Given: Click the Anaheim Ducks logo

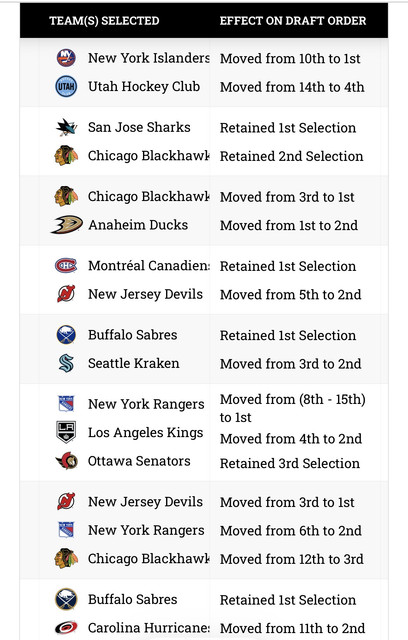Looking at the screenshot, I should tap(67, 224).
